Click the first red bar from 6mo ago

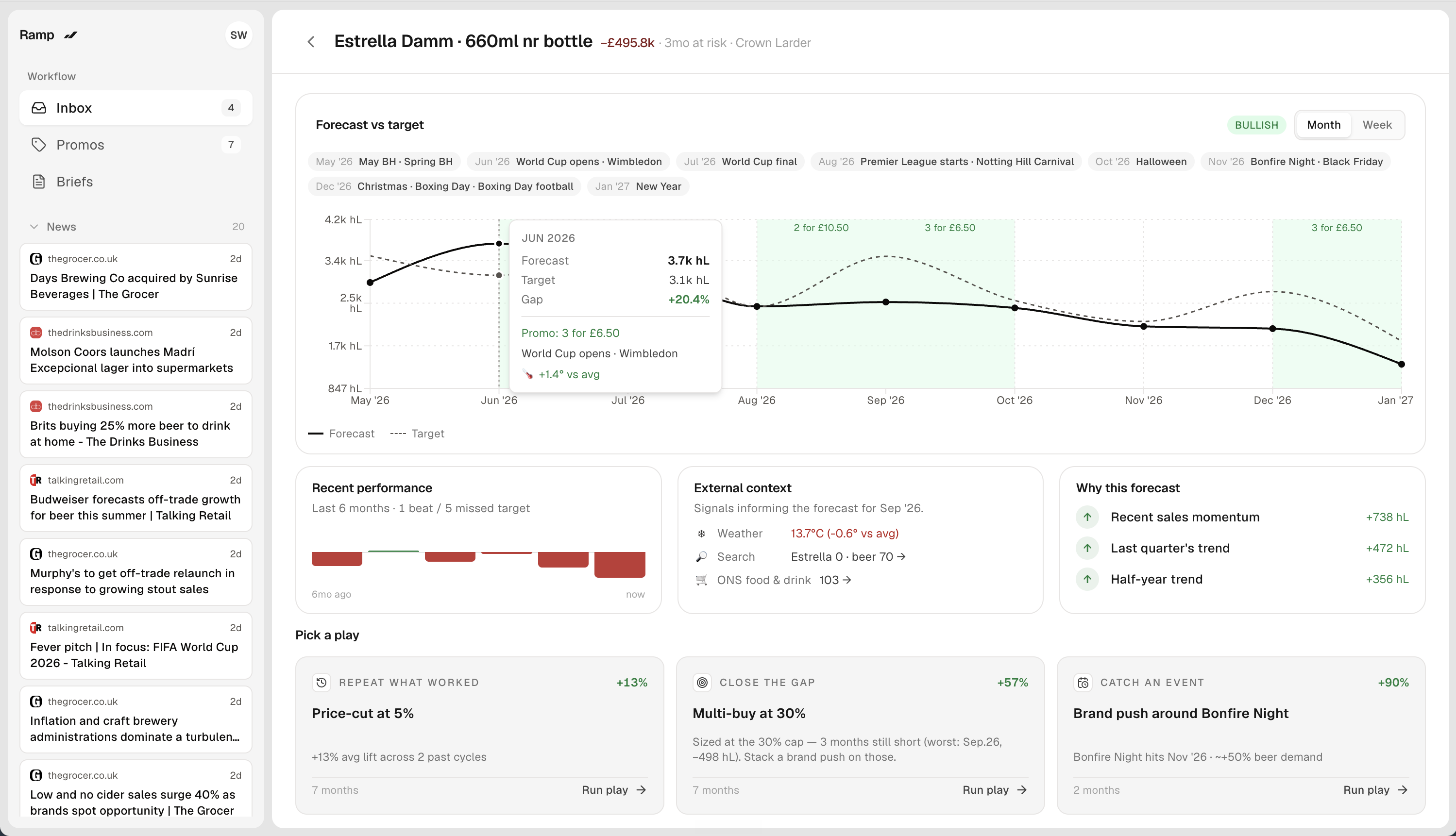tap(337, 559)
